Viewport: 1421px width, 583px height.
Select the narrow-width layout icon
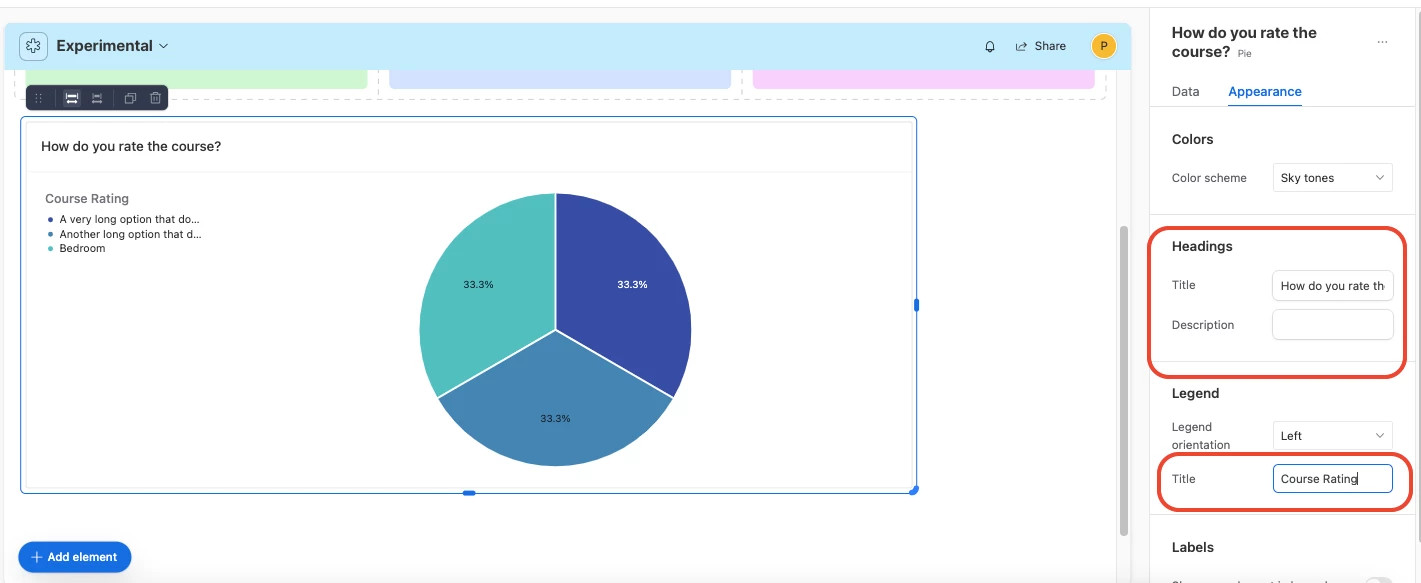[x=97, y=98]
